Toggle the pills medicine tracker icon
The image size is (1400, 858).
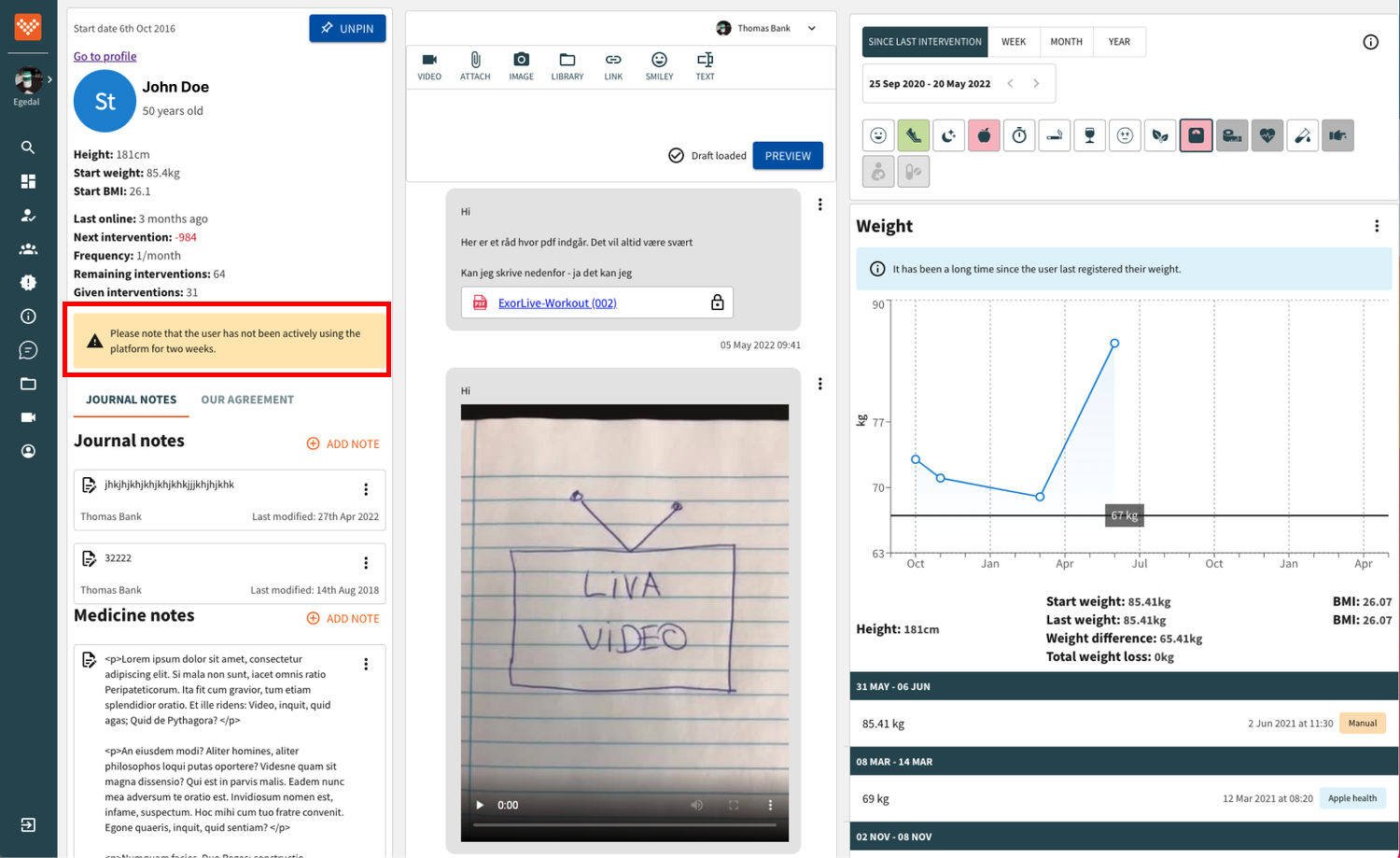[x=914, y=172]
